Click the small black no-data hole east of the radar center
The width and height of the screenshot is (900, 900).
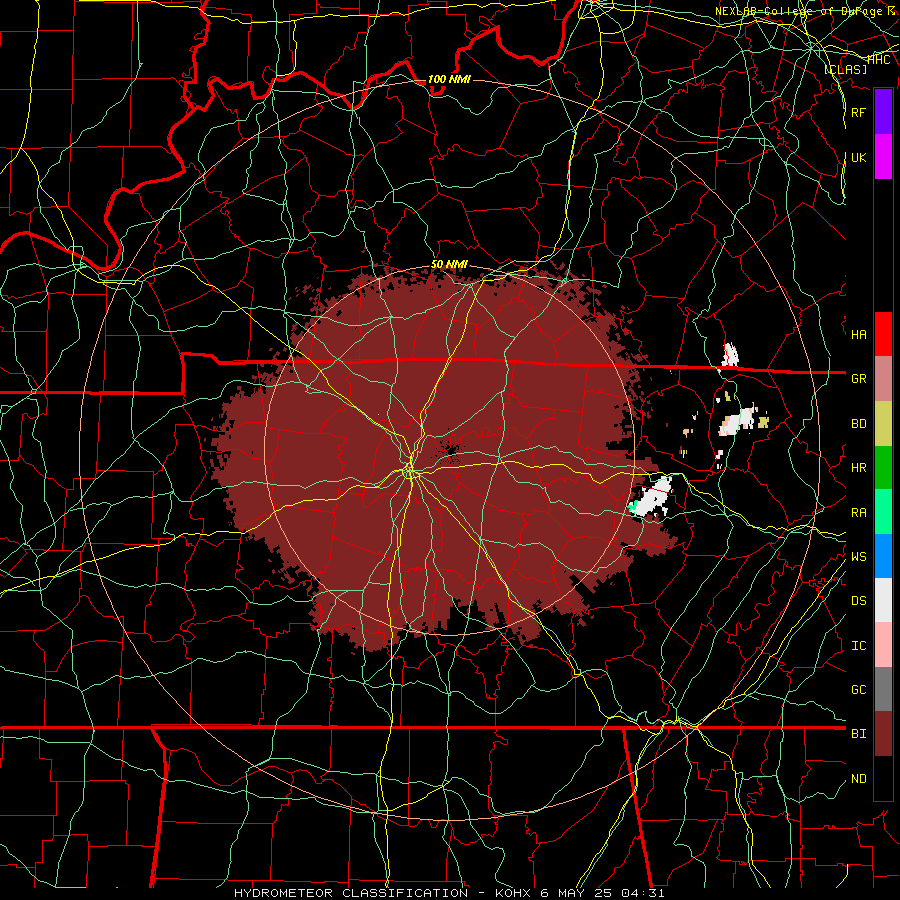coord(449,448)
